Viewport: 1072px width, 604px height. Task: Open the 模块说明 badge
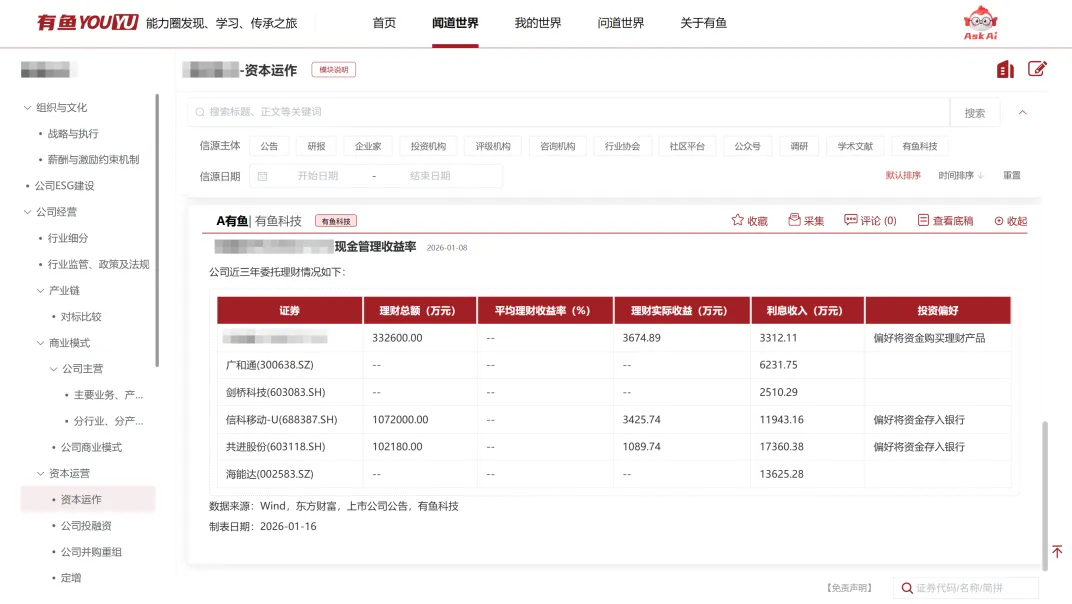(x=334, y=70)
